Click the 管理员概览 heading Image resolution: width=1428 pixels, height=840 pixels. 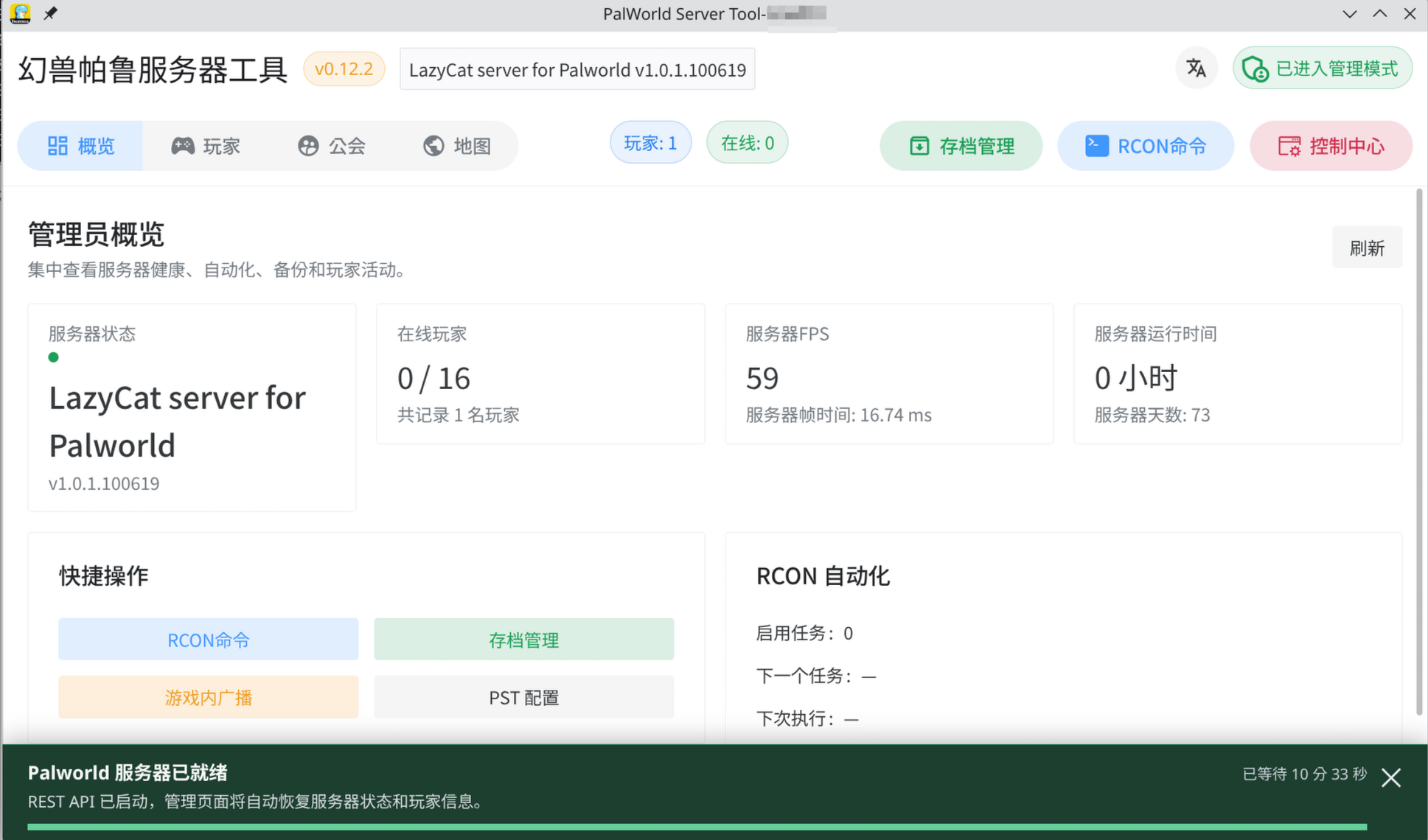pyautogui.click(x=97, y=234)
